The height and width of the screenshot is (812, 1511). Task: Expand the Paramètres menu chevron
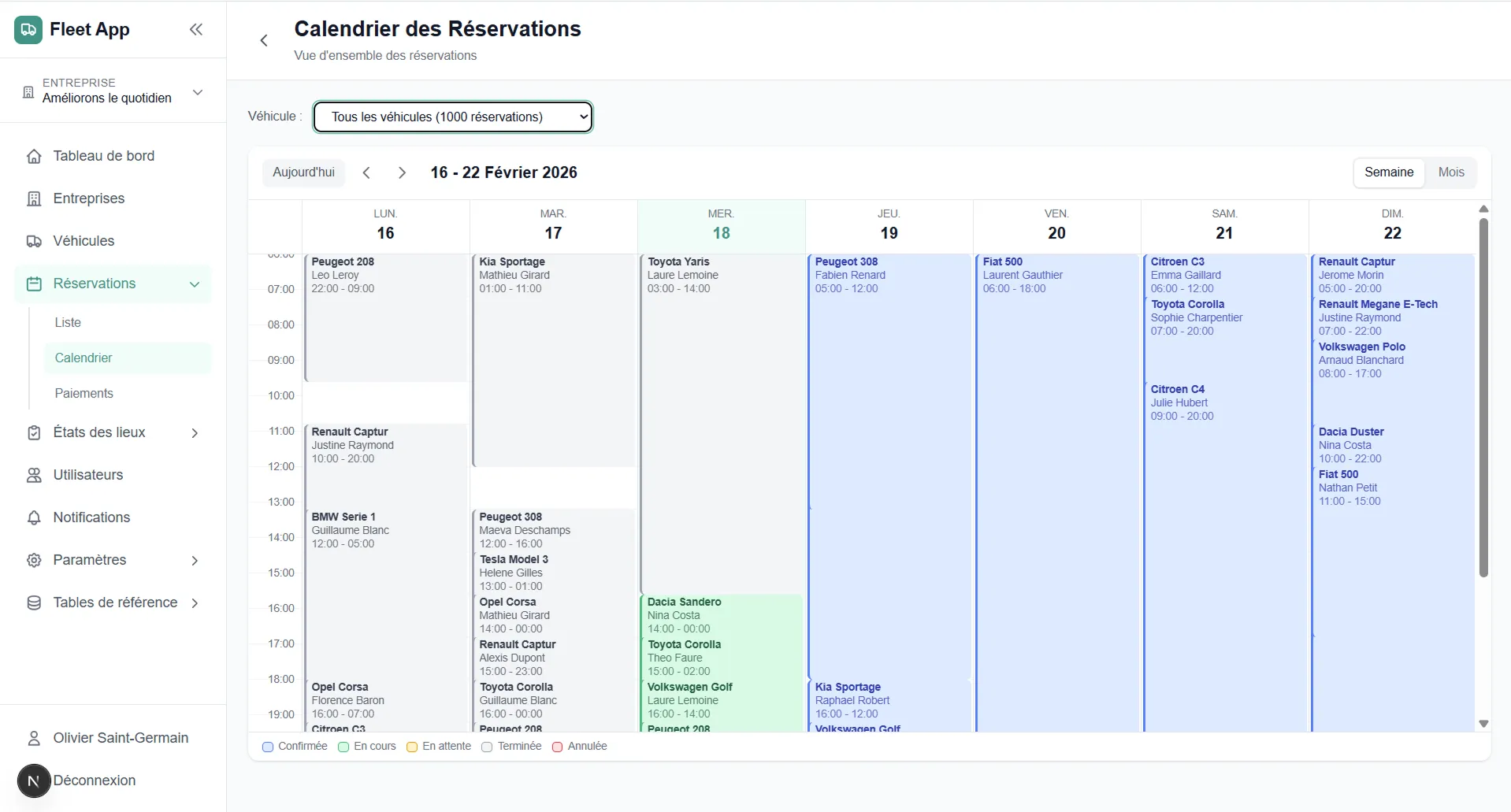point(194,560)
